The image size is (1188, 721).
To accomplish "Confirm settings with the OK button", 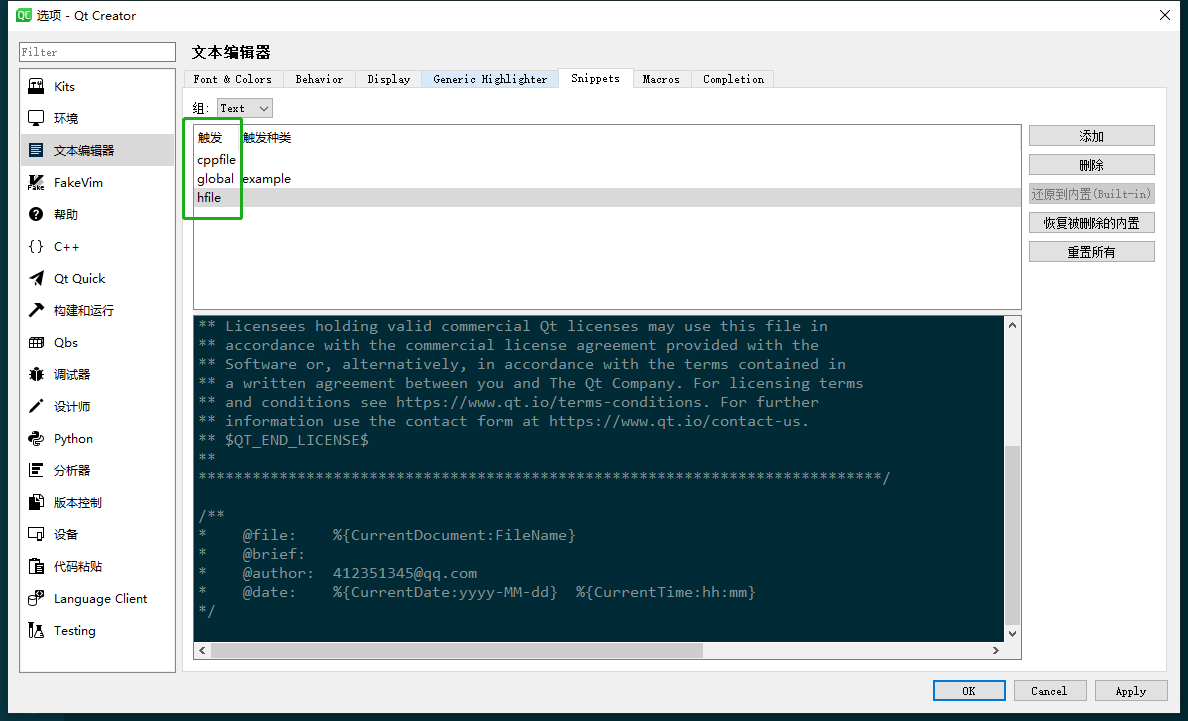I will tap(969, 691).
